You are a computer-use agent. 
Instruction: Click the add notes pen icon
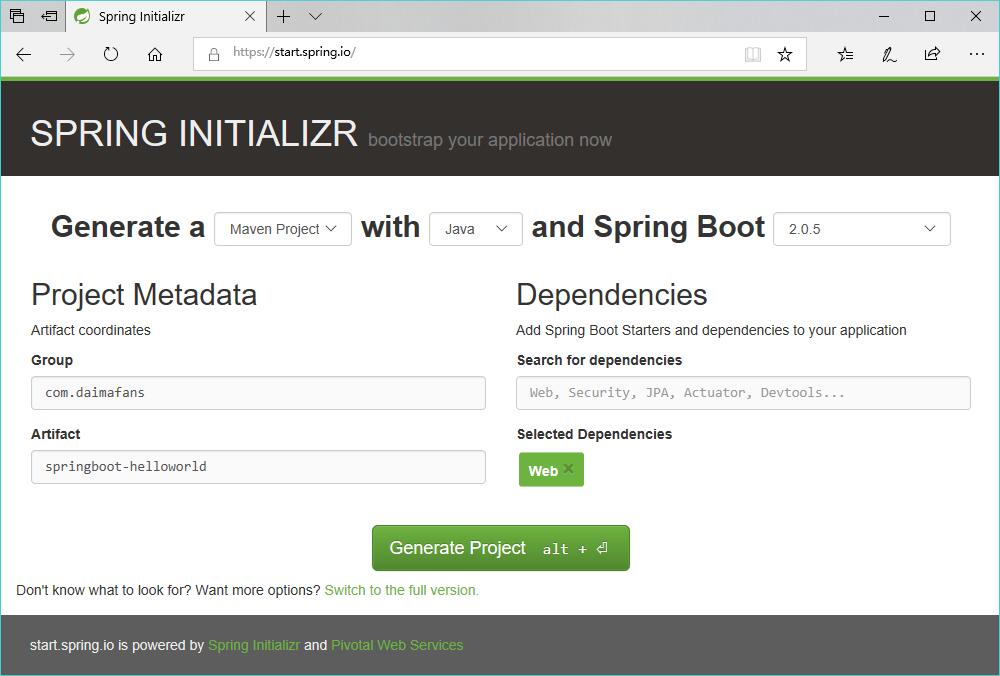pyautogui.click(x=888, y=54)
